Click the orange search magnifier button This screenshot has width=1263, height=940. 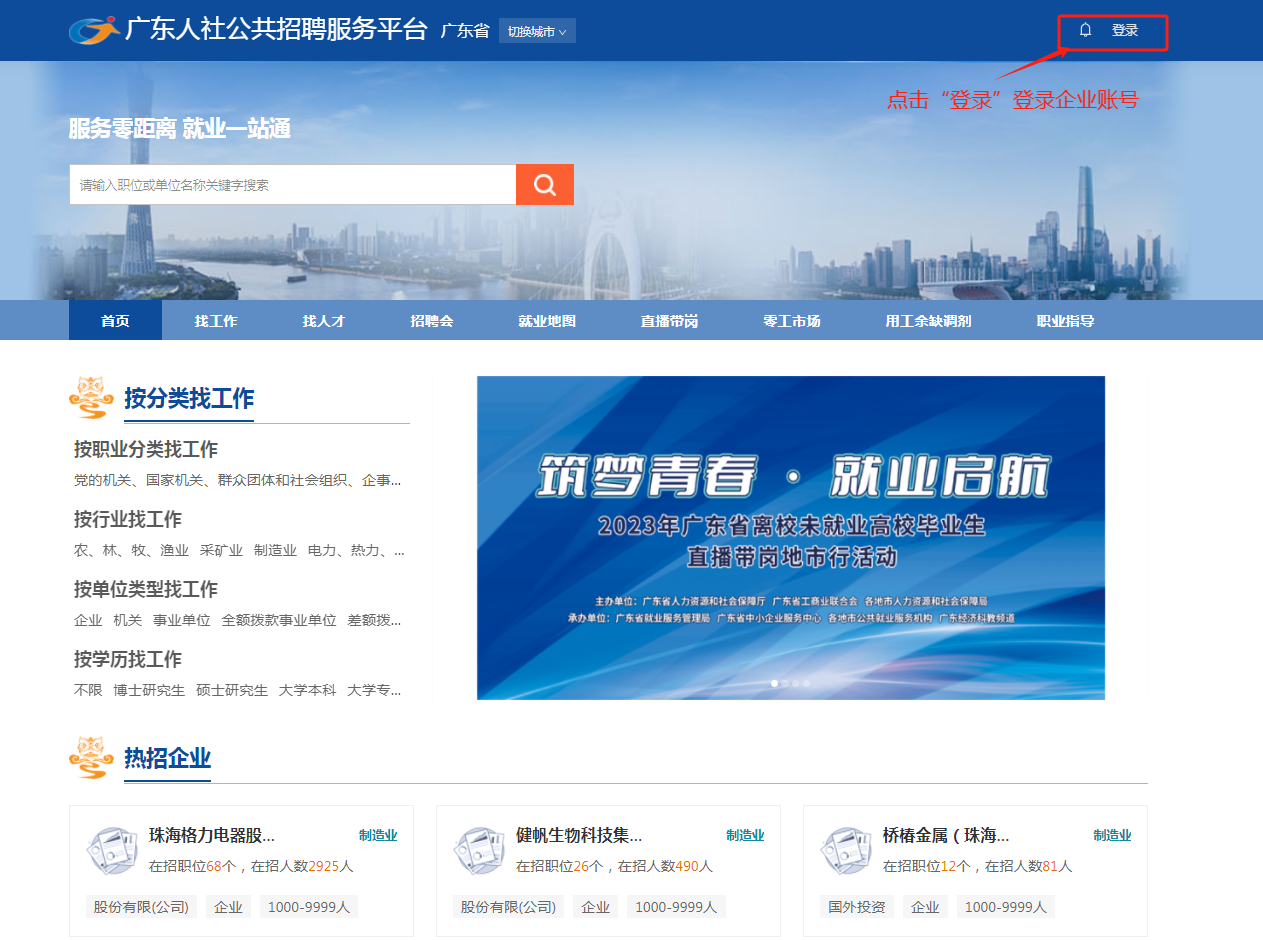coord(544,185)
